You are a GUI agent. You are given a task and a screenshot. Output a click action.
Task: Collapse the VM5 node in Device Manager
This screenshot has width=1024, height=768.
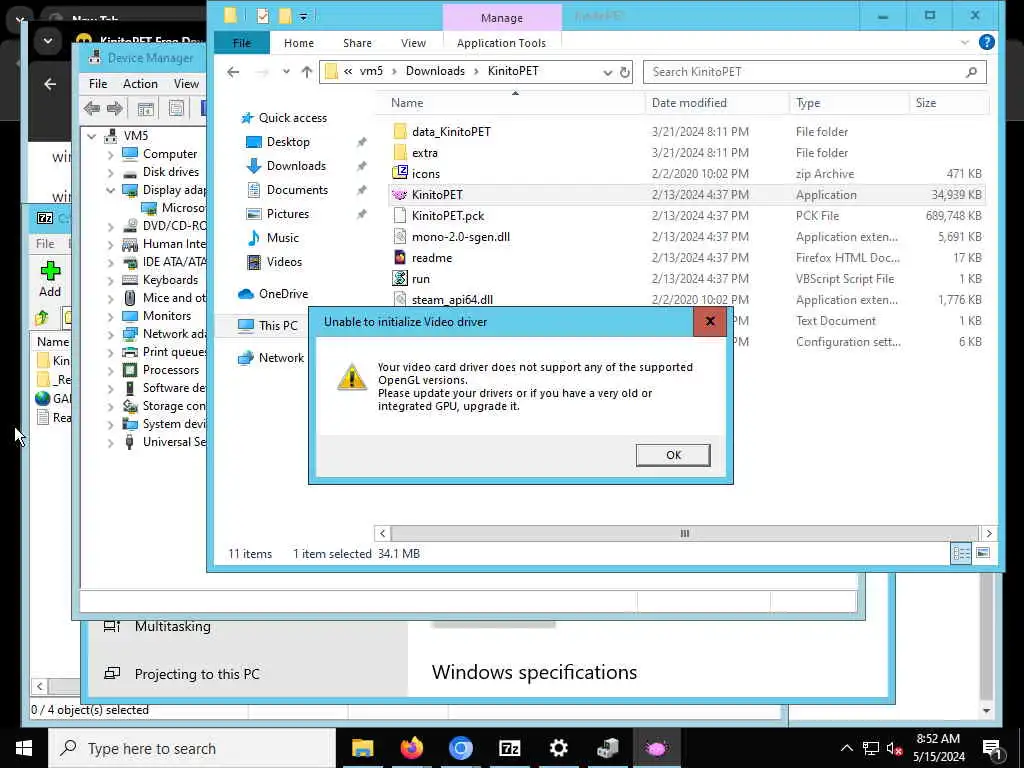92,136
